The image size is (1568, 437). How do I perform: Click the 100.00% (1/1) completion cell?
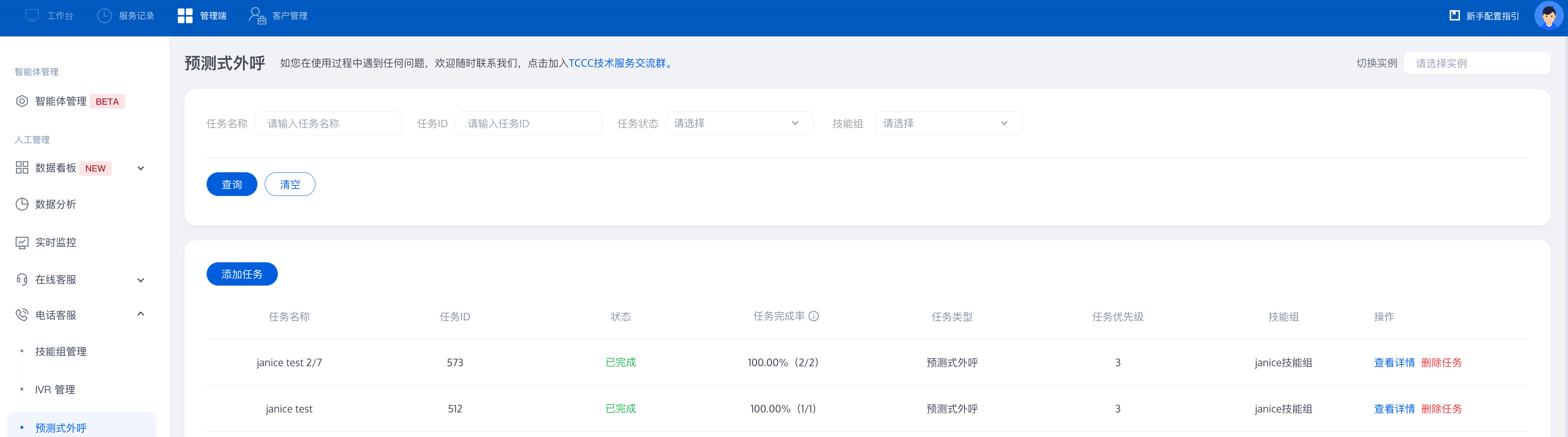coord(783,408)
